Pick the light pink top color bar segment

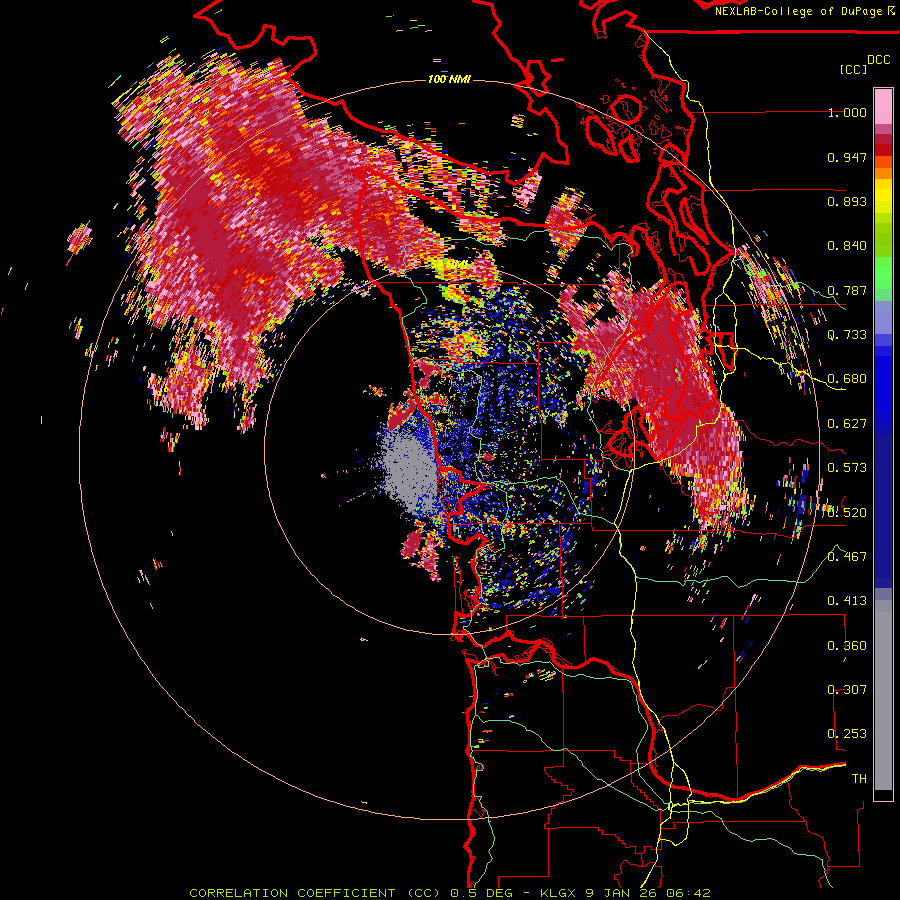(x=883, y=106)
